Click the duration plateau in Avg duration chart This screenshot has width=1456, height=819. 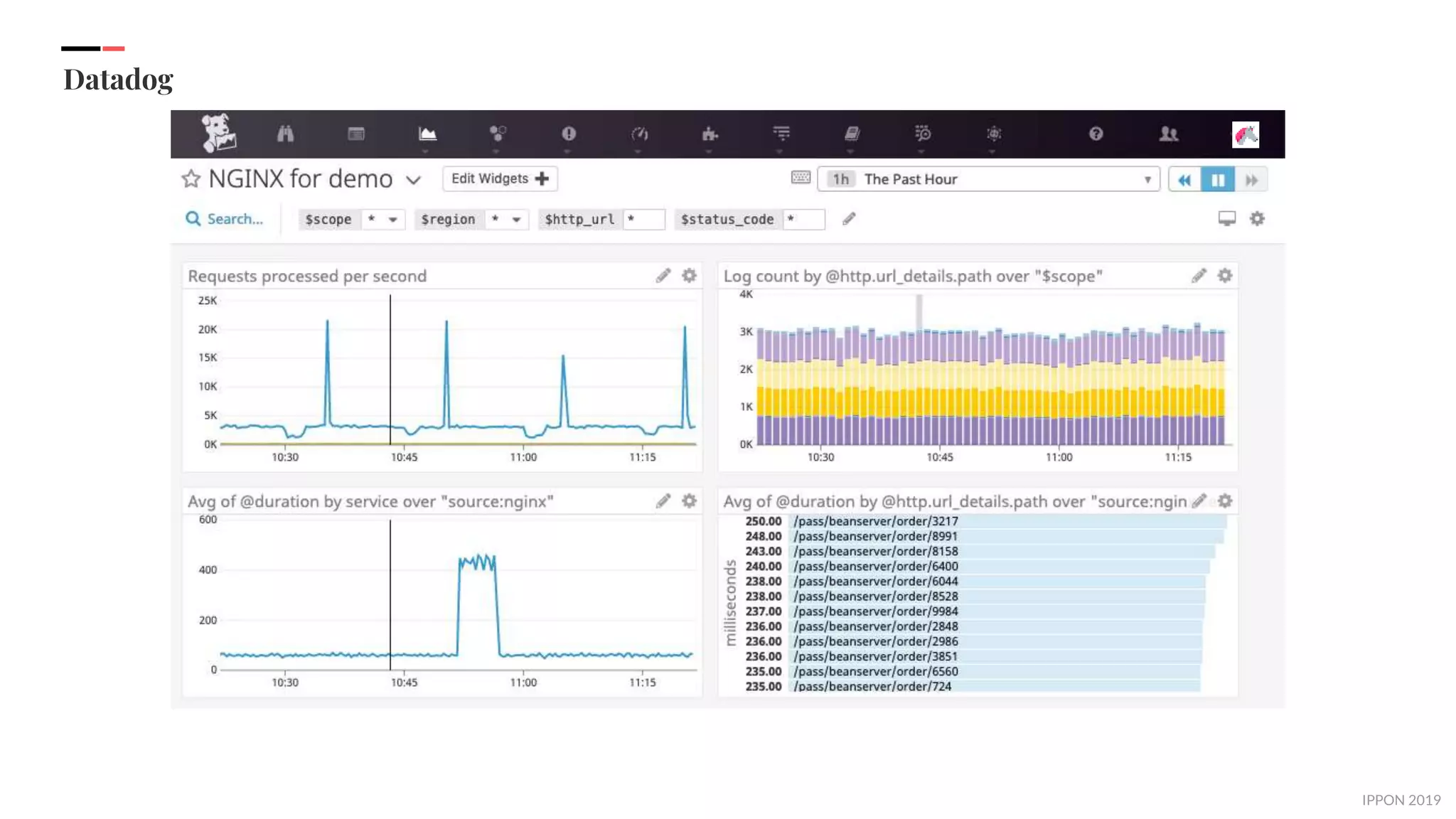click(477, 562)
